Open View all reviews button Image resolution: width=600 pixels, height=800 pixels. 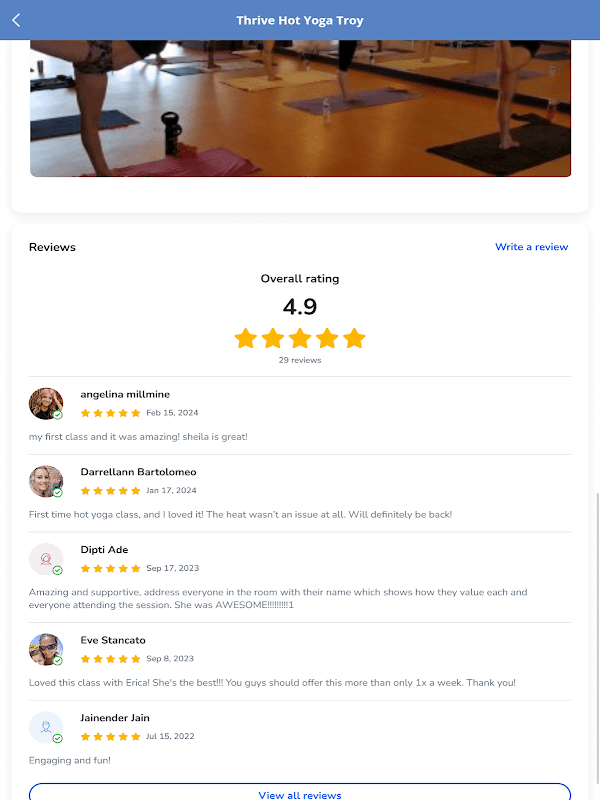point(300,791)
